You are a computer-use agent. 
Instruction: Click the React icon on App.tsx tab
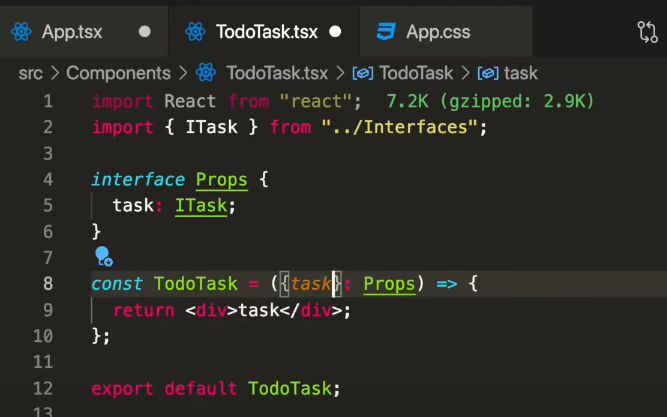pos(21,31)
